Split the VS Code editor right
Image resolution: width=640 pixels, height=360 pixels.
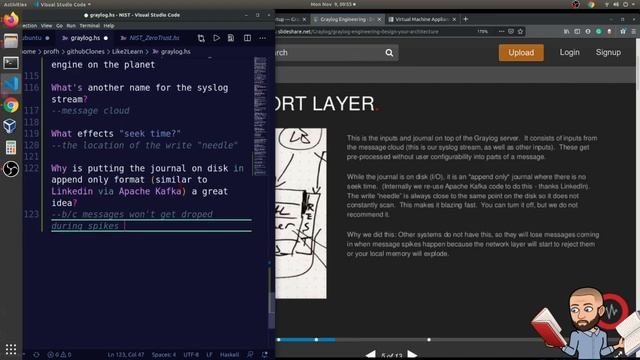247,38
